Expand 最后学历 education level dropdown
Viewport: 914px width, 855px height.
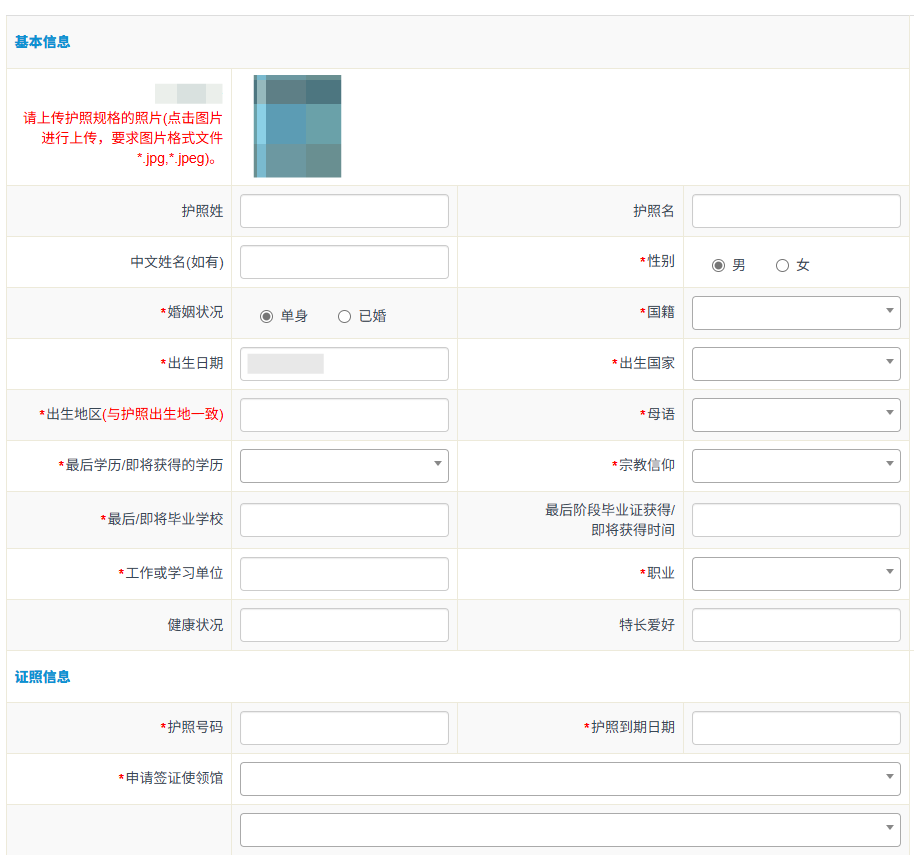[x=344, y=466]
